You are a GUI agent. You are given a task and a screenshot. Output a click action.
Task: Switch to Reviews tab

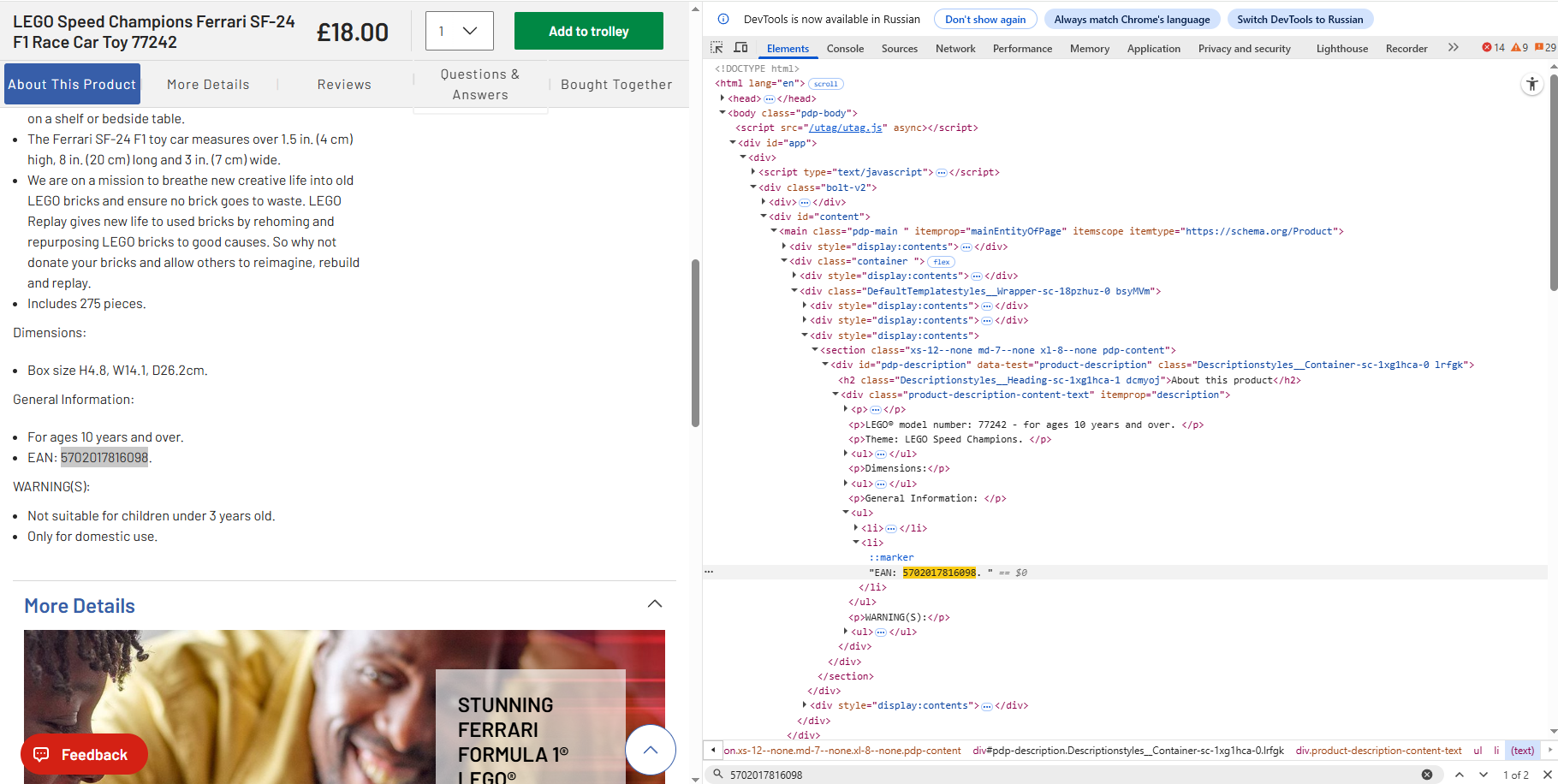tap(344, 84)
